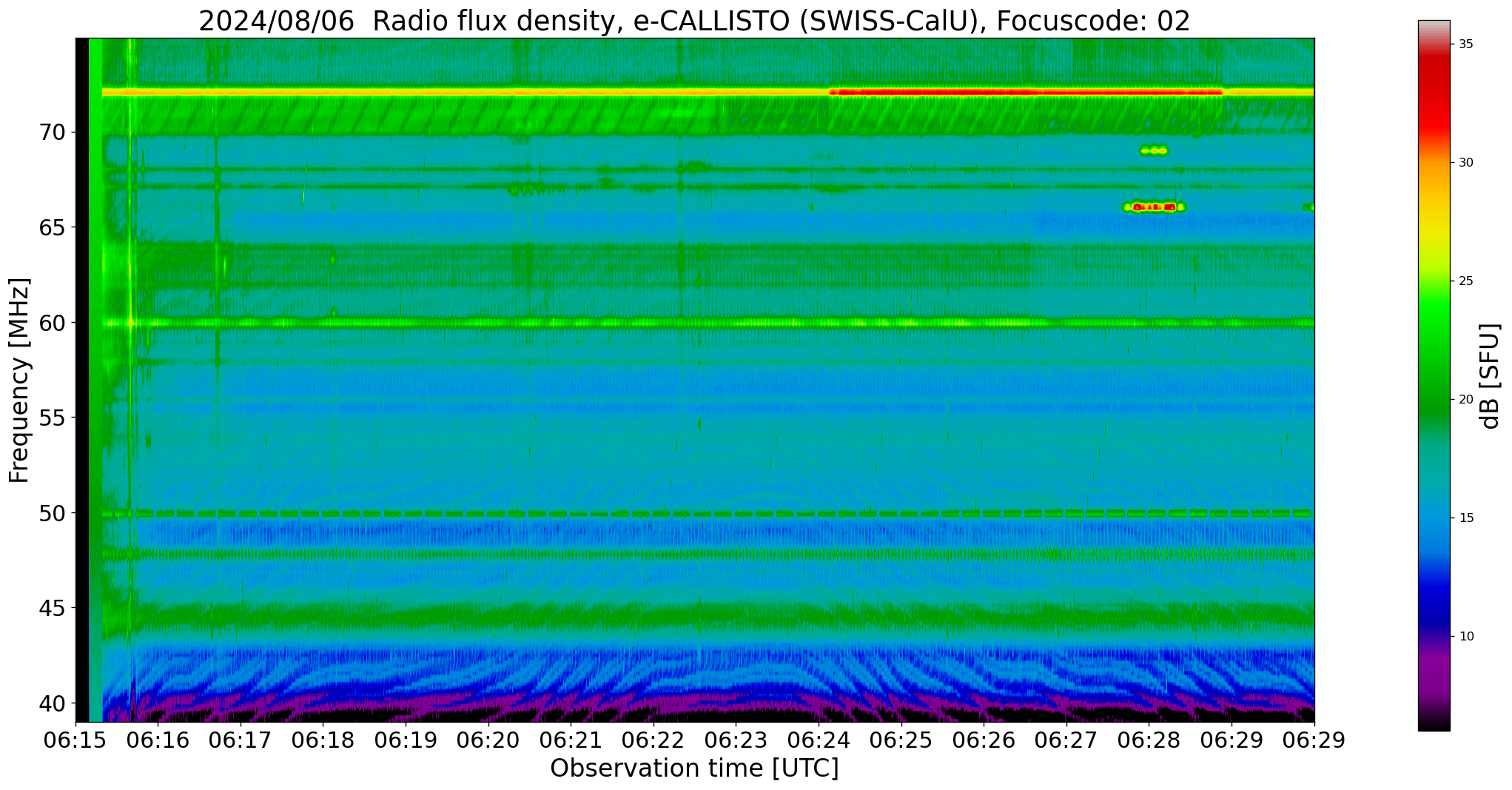Image resolution: width=1512 pixels, height=790 pixels.
Task: Click the yellow blob near 69 MHz at 06:28
Action: point(1154,151)
